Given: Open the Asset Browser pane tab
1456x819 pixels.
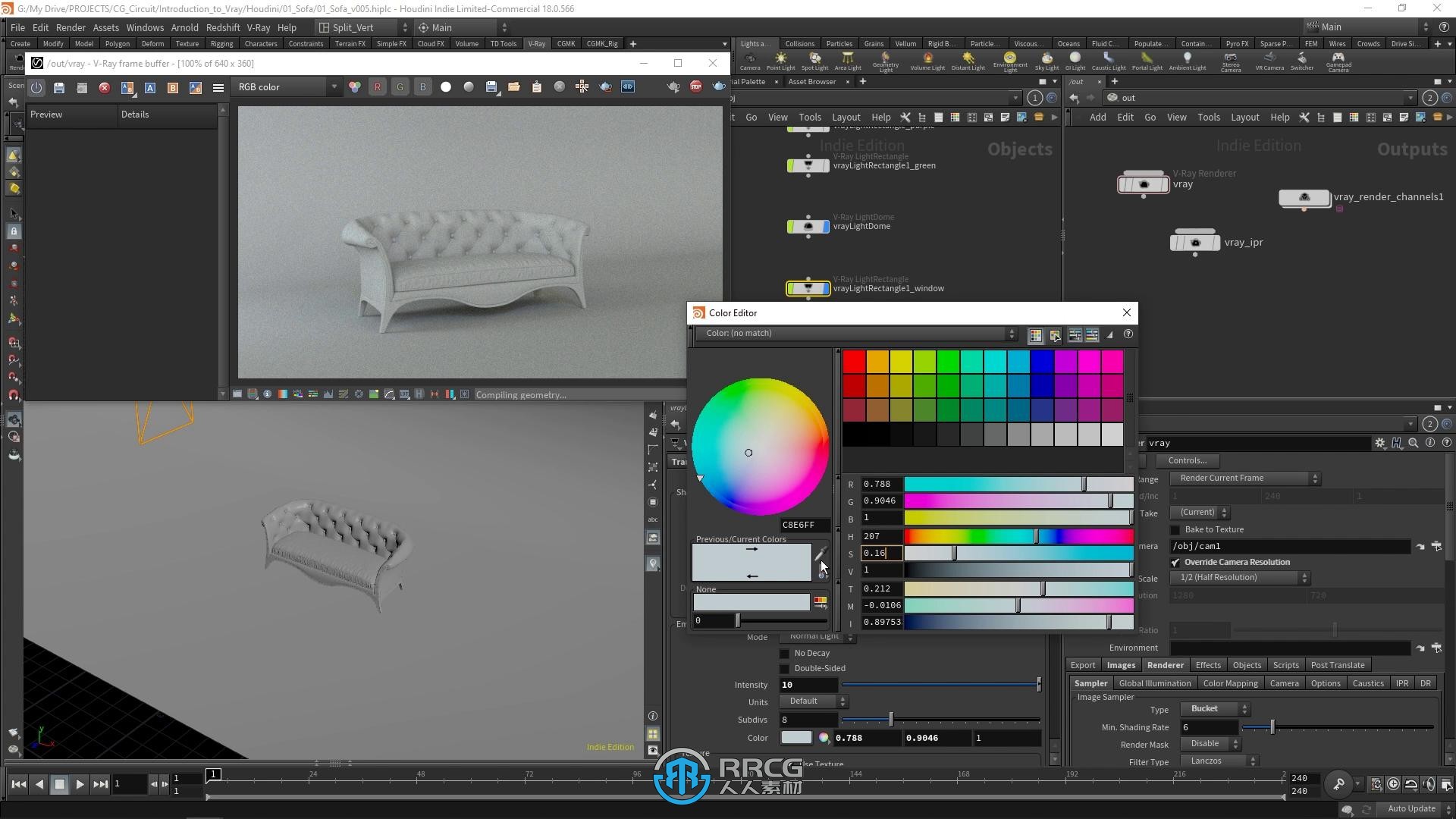Looking at the screenshot, I should coord(811,82).
